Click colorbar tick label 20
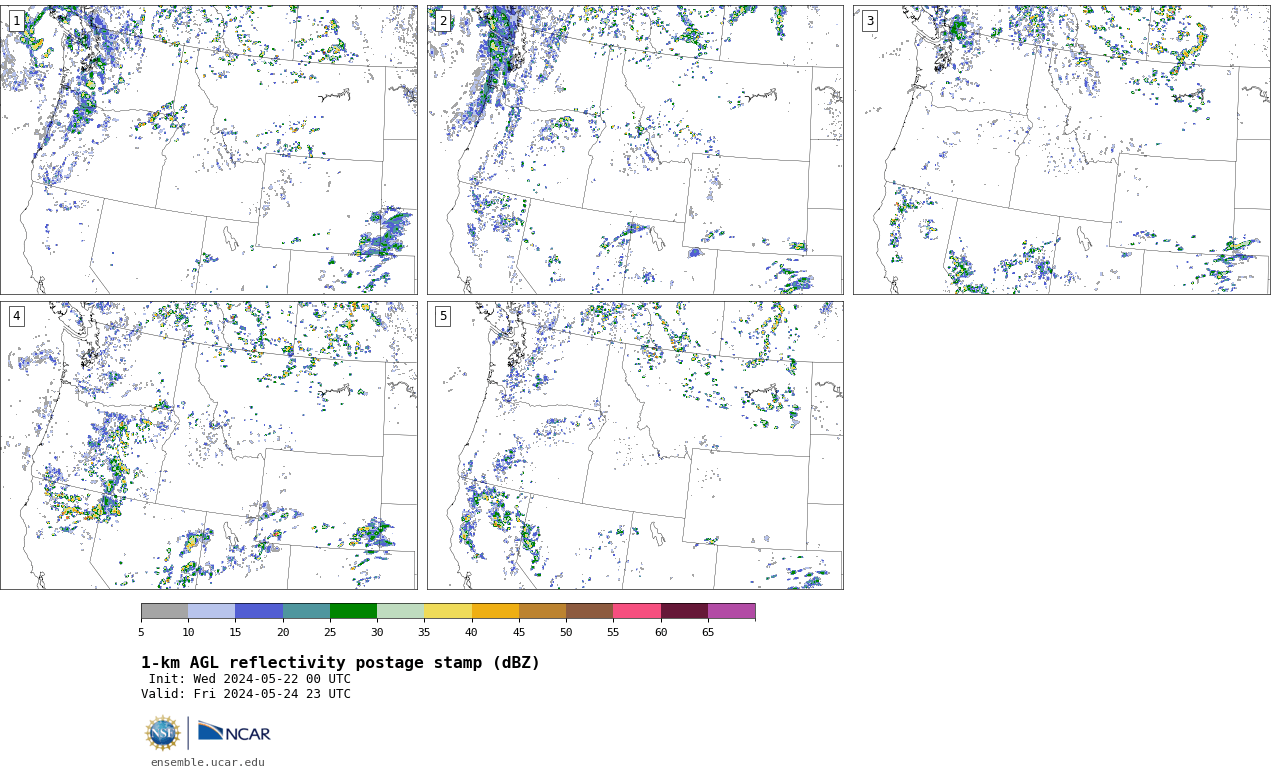Viewport: 1280px width, 773px height. (283, 632)
